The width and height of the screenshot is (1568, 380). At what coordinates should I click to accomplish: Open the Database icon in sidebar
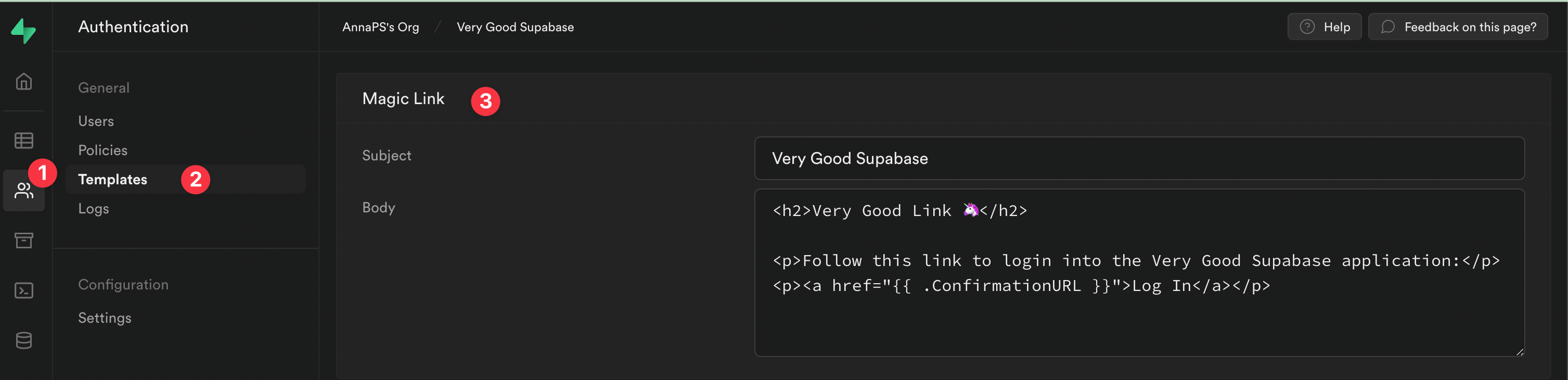24,340
